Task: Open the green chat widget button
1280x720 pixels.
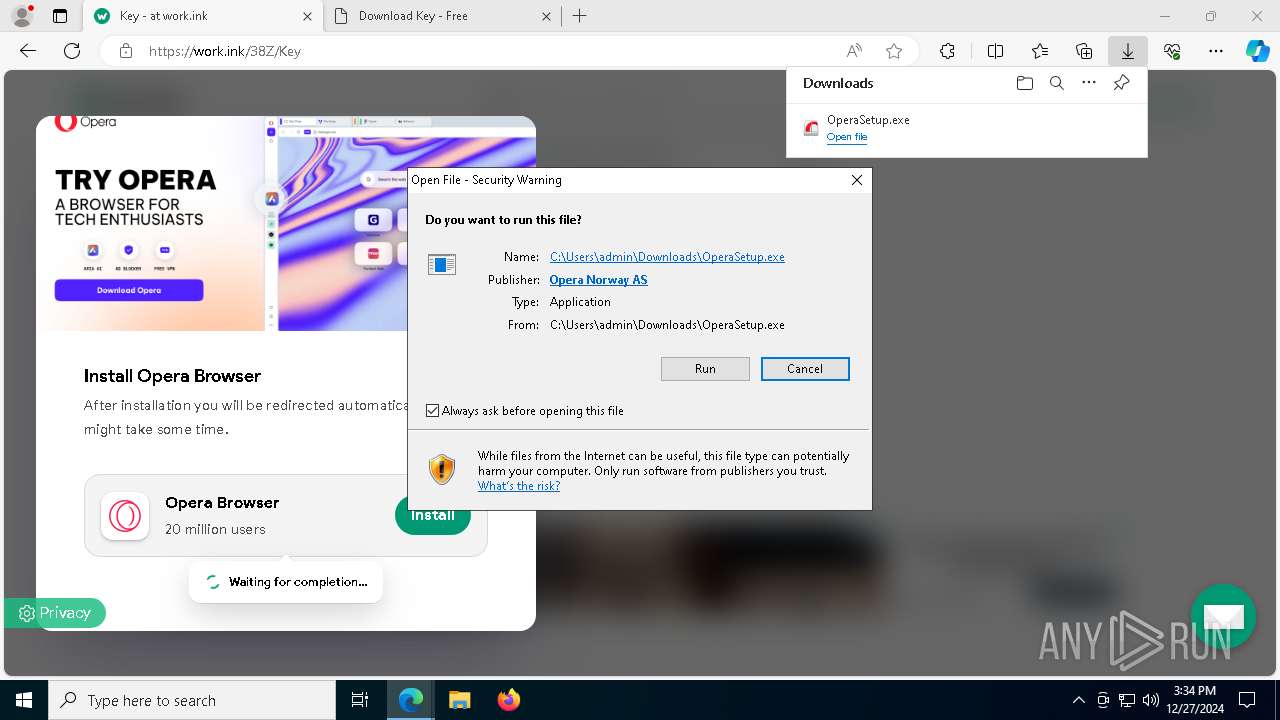Action: coord(1223,616)
